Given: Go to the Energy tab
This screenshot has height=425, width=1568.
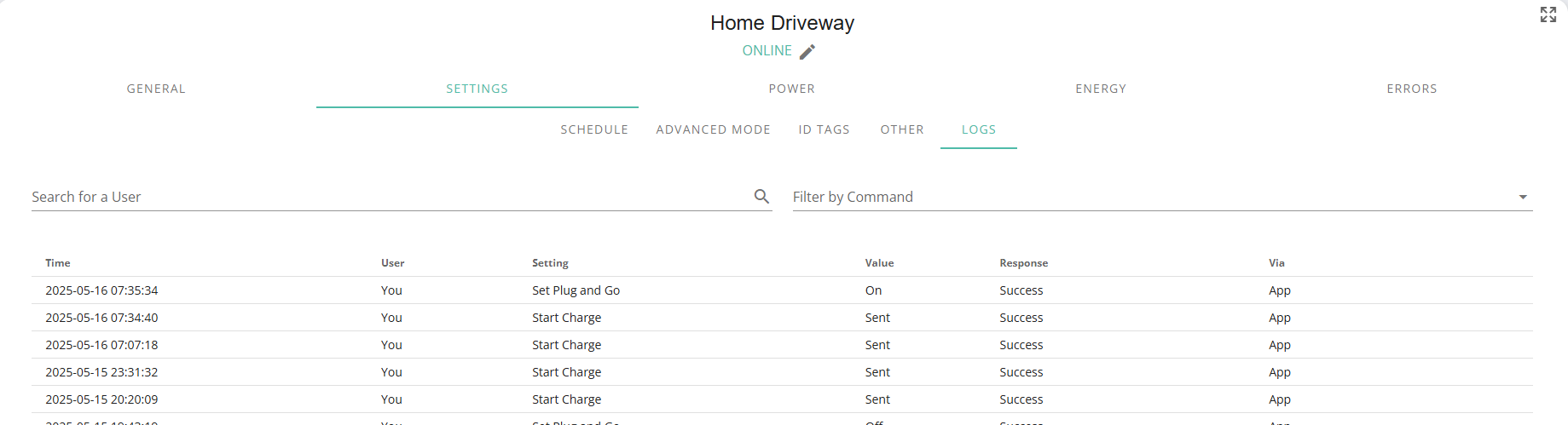Looking at the screenshot, I should pos(1101,89).
